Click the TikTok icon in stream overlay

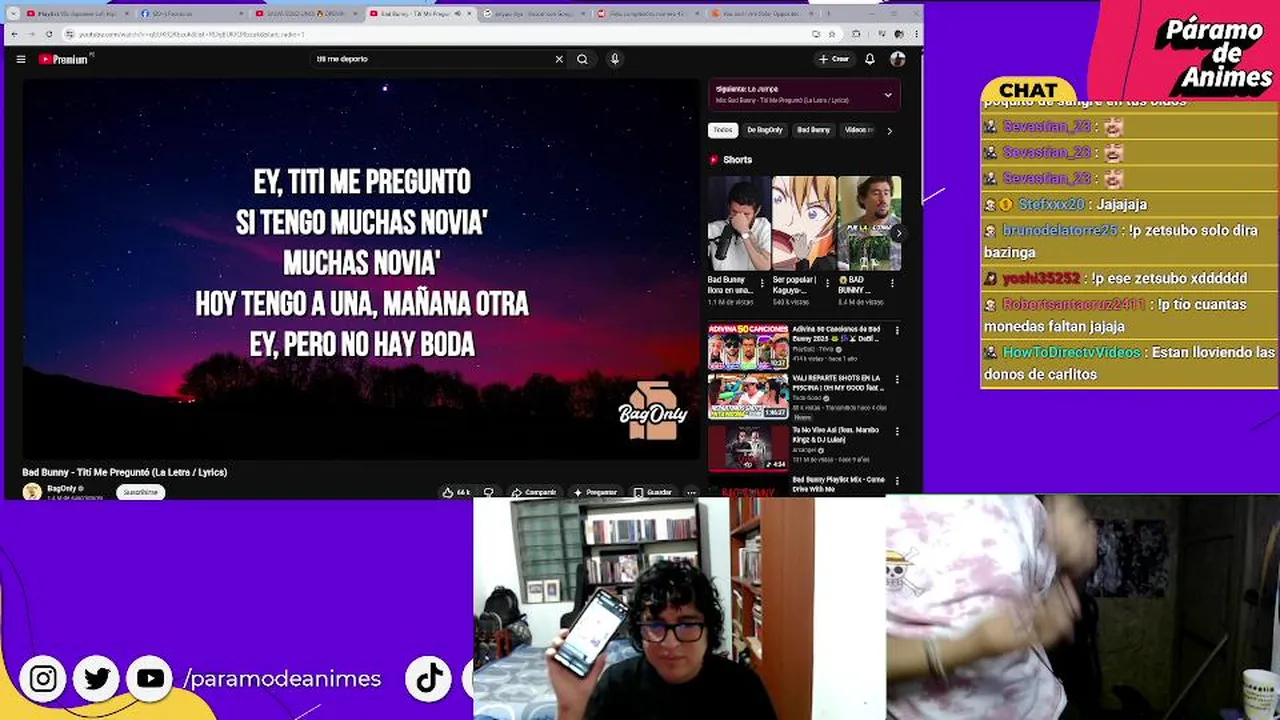pos(430,679)
